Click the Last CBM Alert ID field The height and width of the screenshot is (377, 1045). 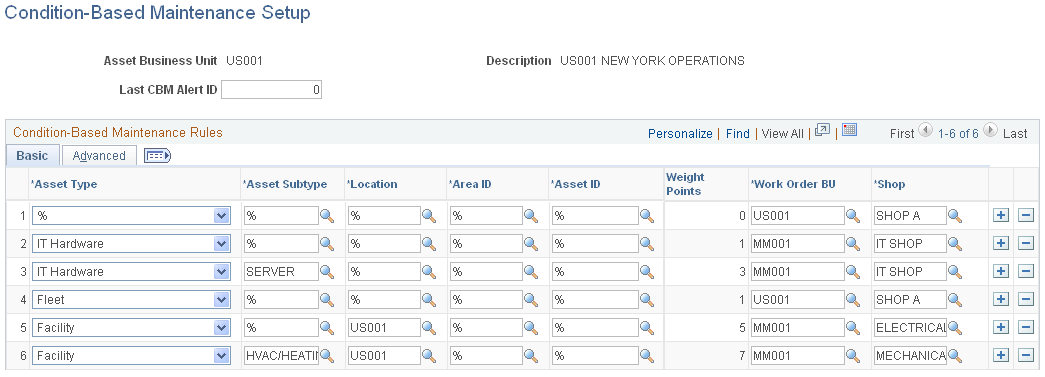[x=271, y=89]
